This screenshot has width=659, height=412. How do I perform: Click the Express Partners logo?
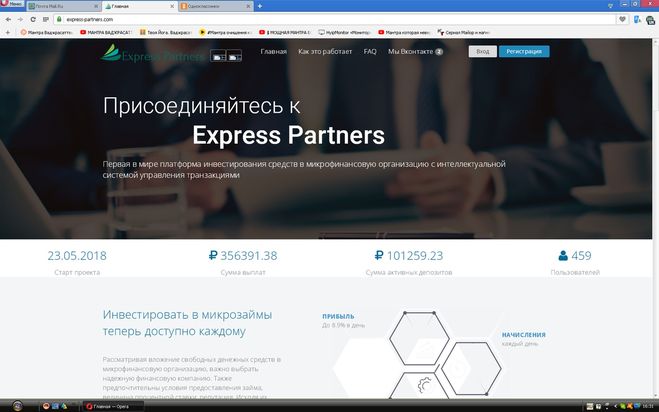pyautogui.click(x=153, y=53)
